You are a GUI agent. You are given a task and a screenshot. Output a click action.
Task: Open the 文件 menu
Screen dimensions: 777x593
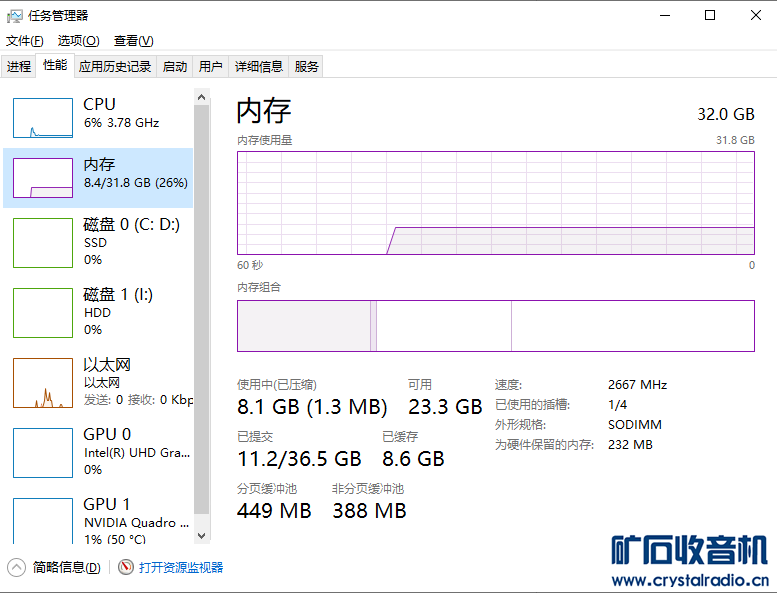coord(25,41)
